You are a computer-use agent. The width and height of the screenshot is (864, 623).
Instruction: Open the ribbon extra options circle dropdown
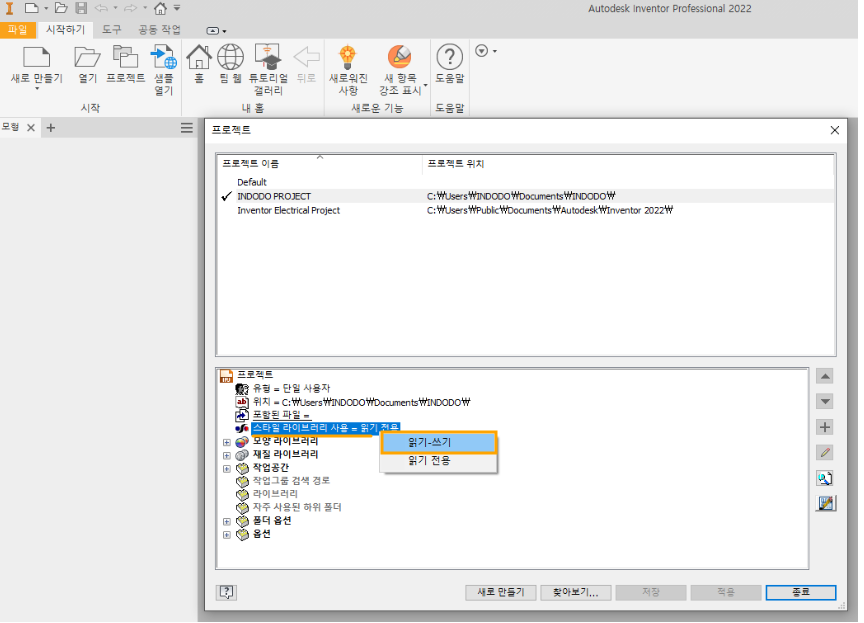485,51
